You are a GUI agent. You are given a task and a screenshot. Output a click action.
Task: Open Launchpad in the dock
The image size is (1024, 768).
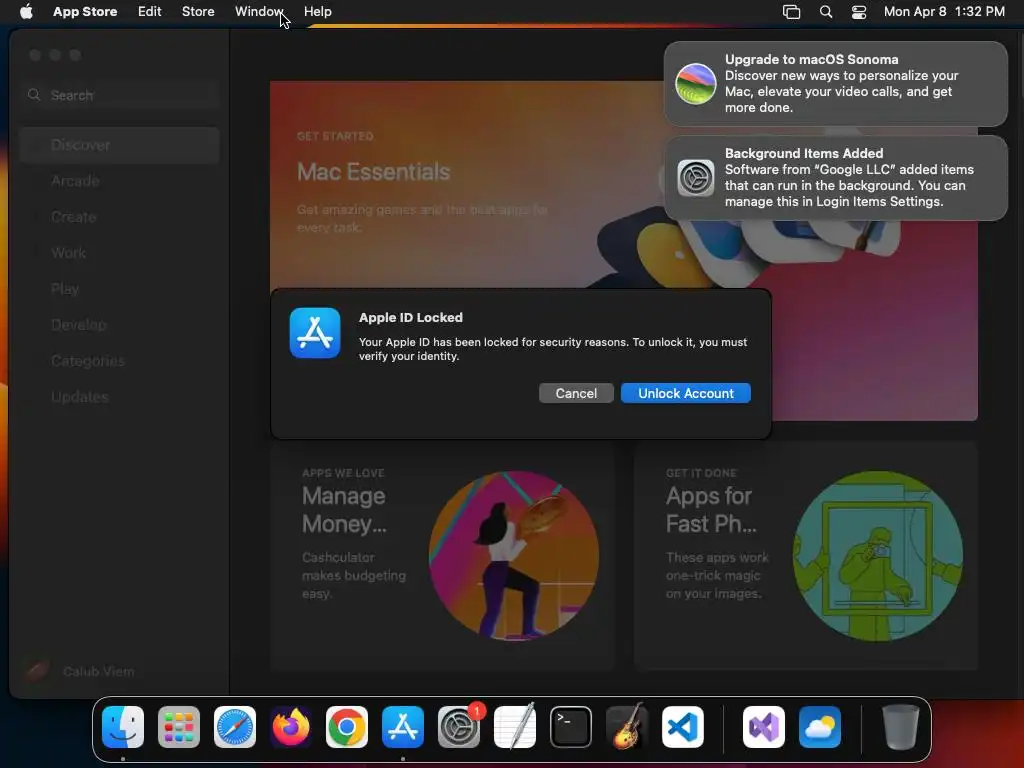point(179,727)
